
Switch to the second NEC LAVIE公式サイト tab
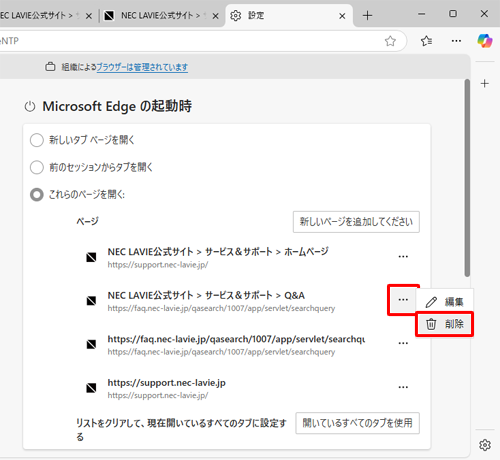point(161,15)
